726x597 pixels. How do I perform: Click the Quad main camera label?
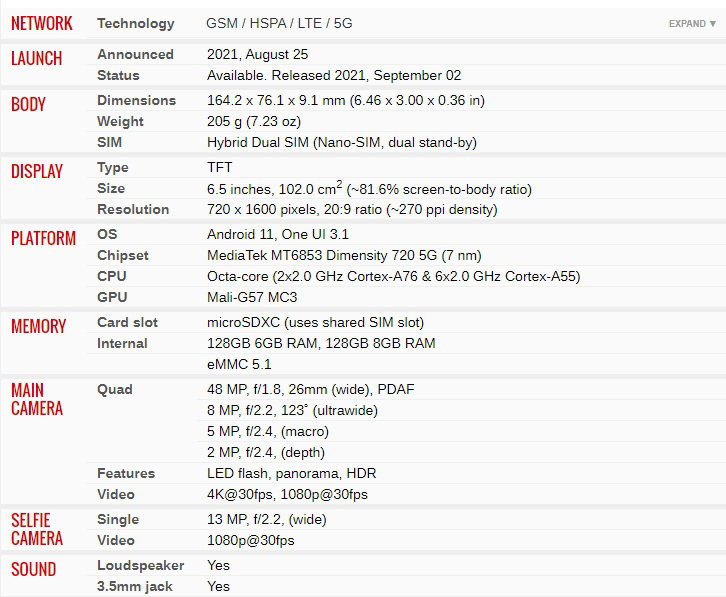coord(115,389)
